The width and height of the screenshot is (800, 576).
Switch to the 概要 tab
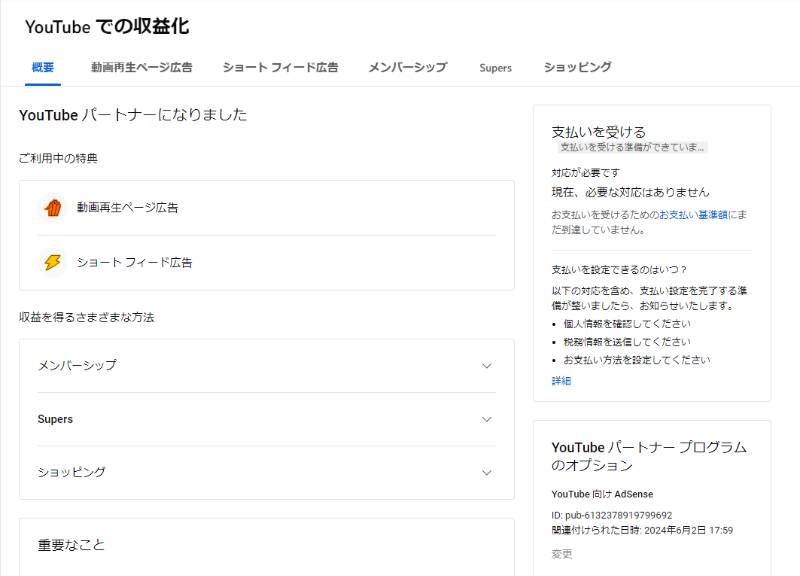click(43, 67)
